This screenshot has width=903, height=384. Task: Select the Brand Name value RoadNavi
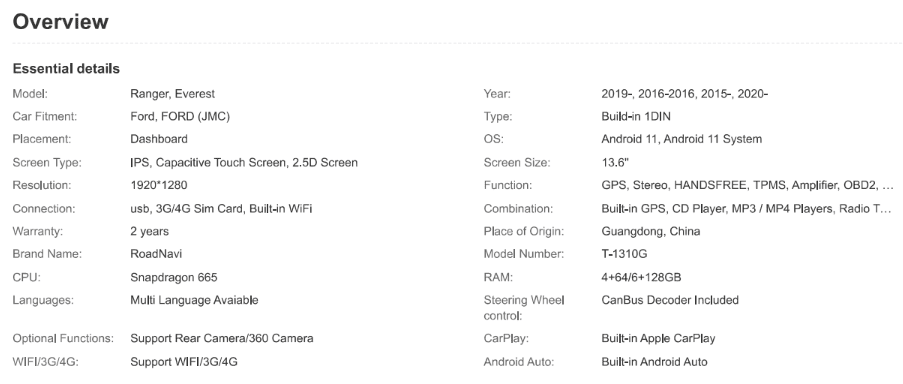(156, 254)
